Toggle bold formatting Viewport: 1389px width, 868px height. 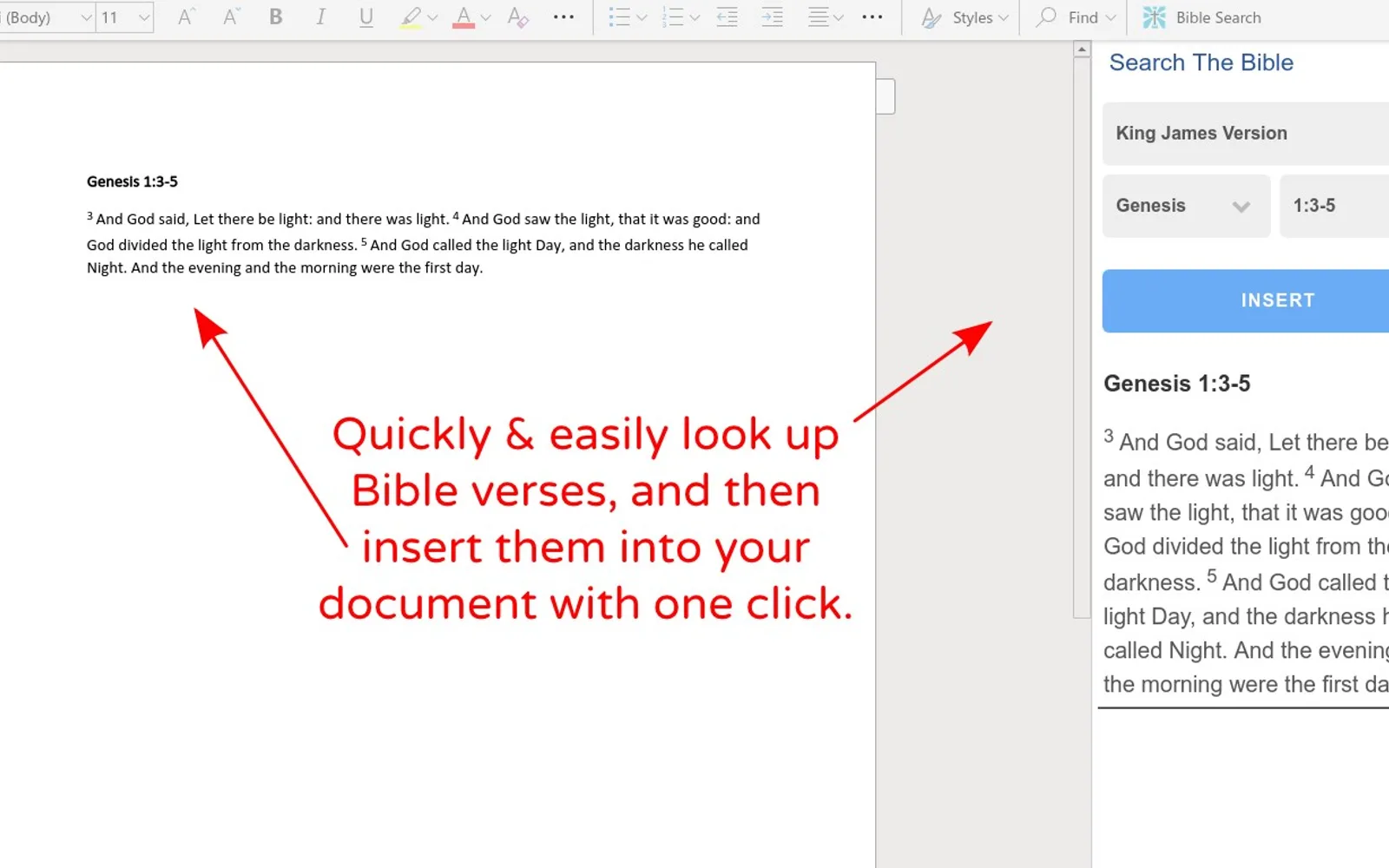point(275,17)
